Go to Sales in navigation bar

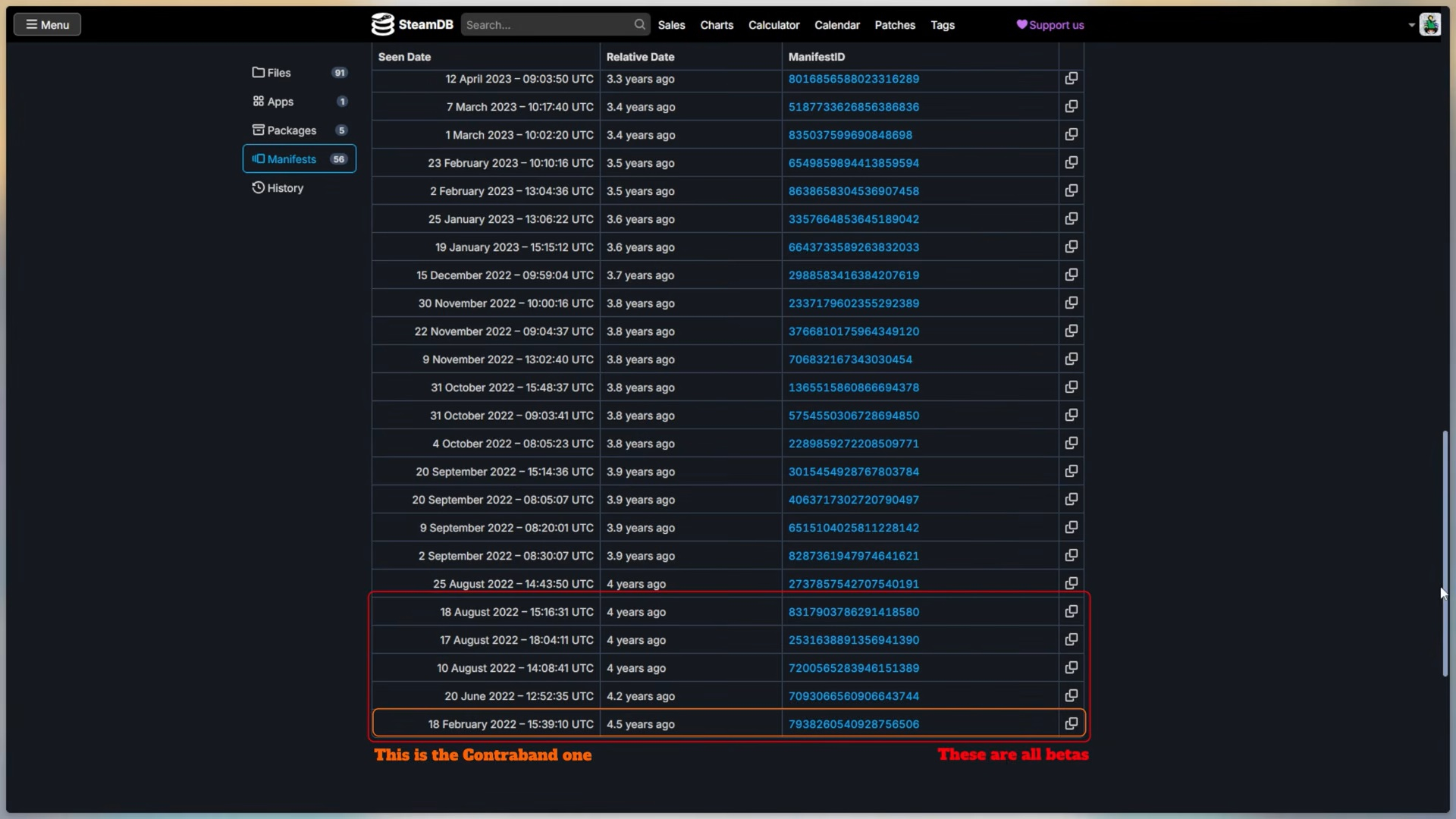pos(671,25)
